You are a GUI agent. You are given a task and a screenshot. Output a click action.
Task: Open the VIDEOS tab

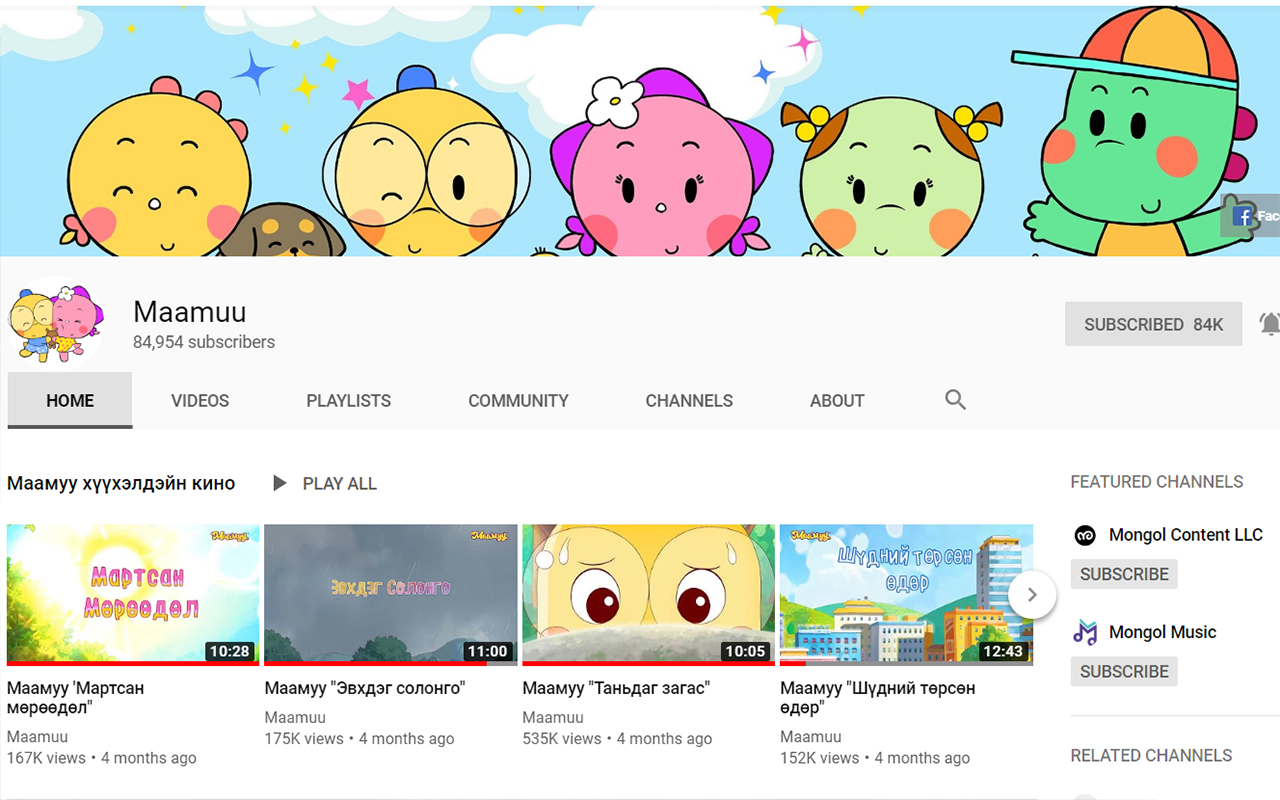coord(200,401)
